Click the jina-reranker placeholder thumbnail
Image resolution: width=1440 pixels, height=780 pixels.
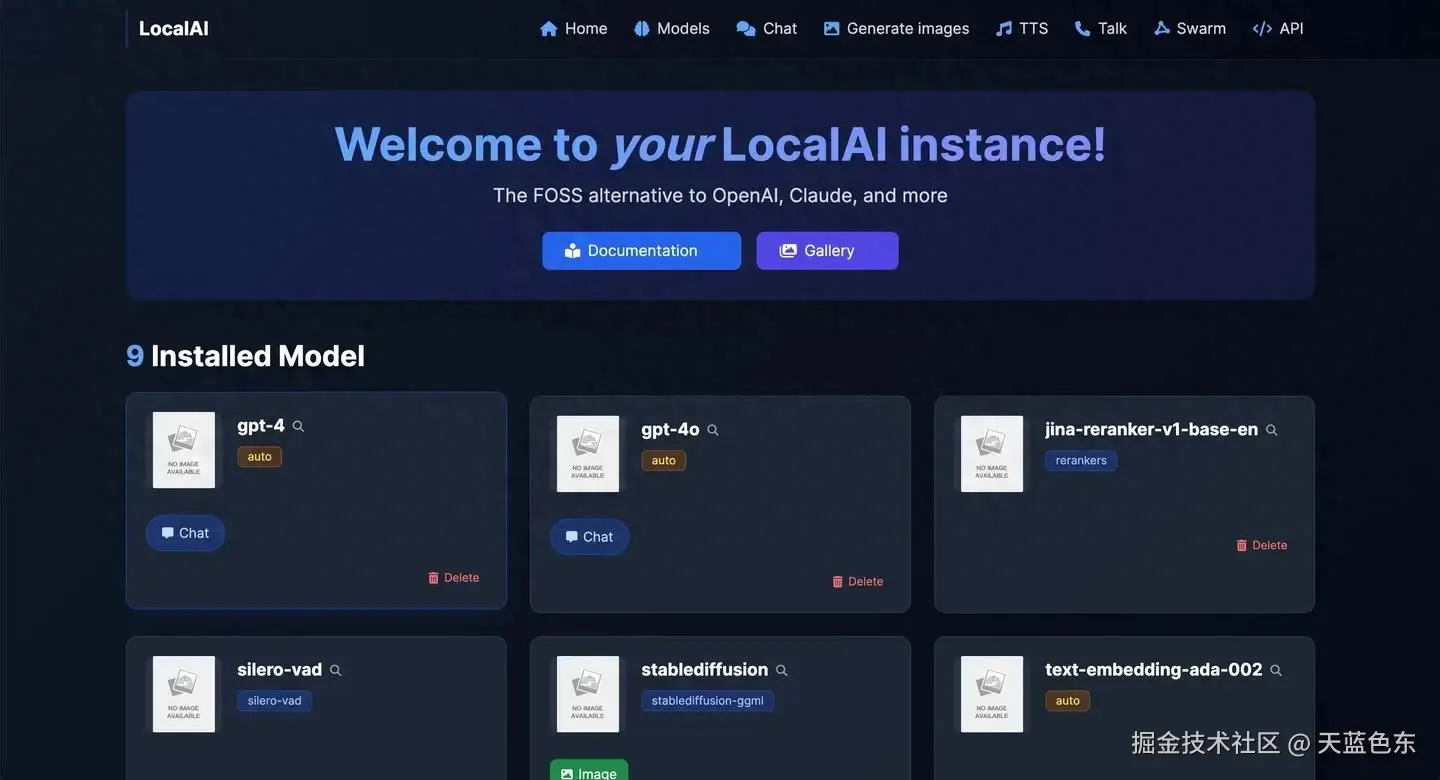(x=992, y=454)
